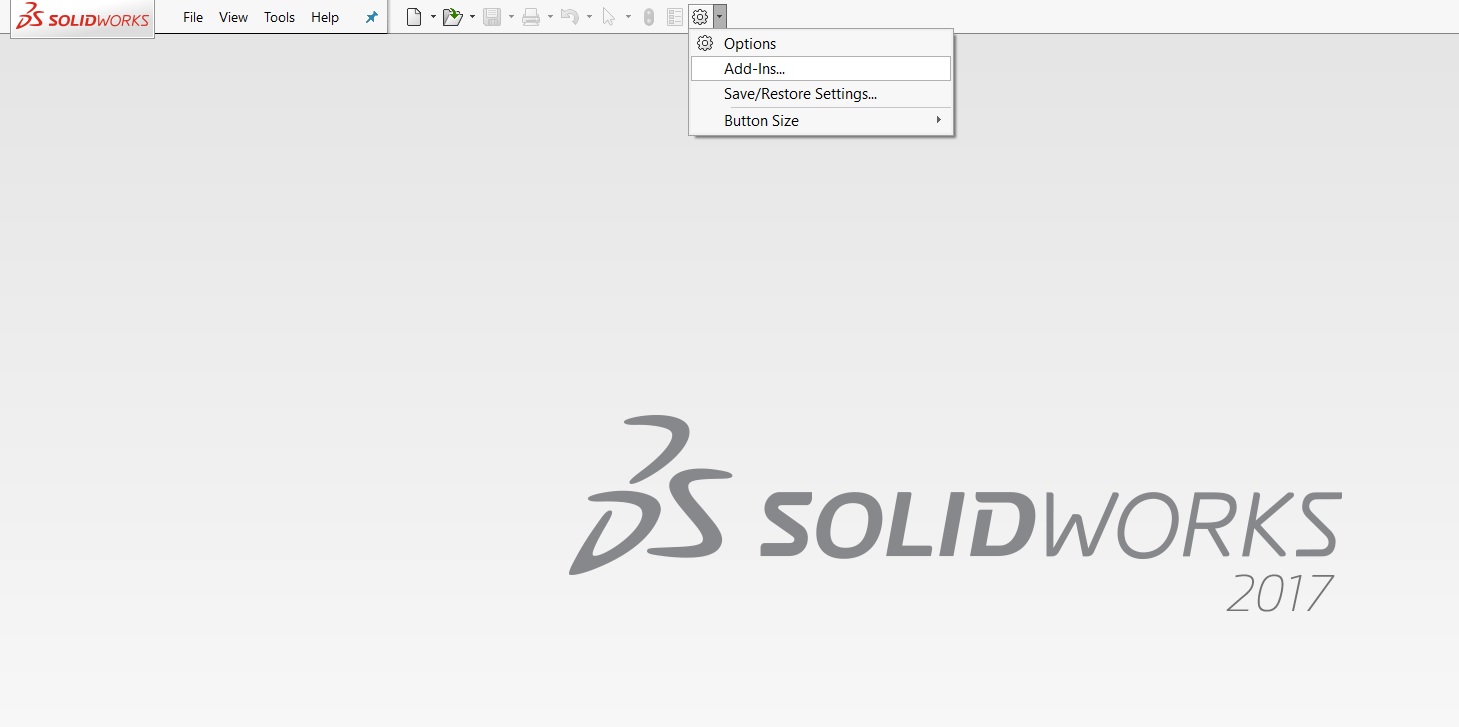The width and height of the screenshot is (1459, 727).
Task: Click the Save floppy disk icon
Action: [x=492, y=17]
